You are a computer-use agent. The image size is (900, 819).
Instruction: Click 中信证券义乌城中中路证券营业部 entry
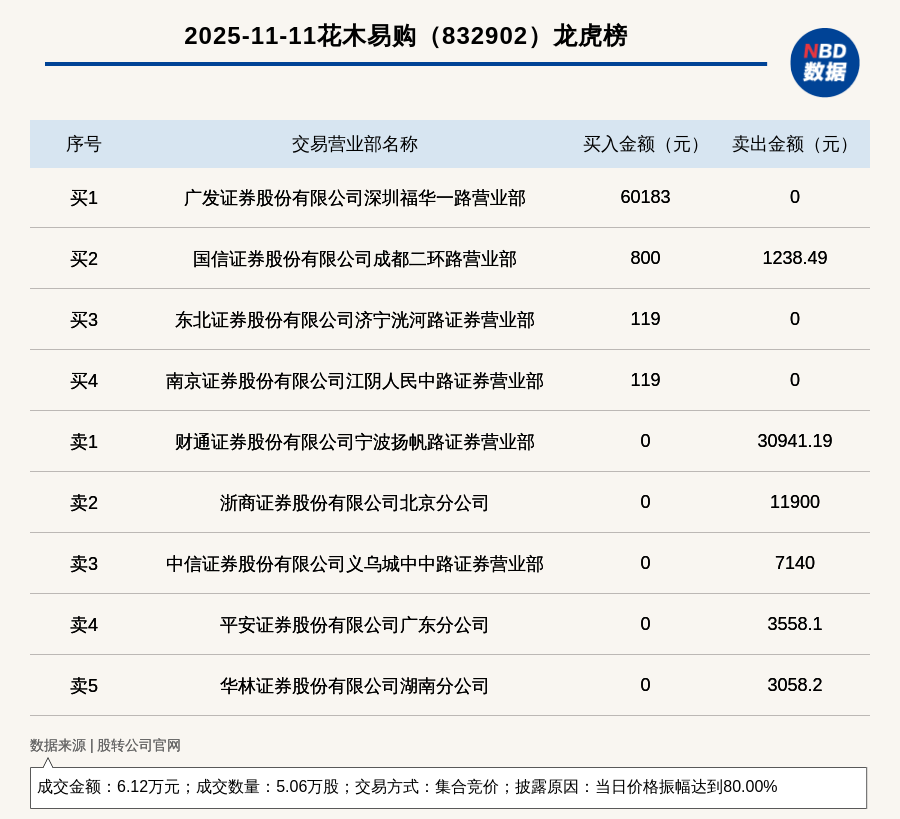click(x=354, y=564)
